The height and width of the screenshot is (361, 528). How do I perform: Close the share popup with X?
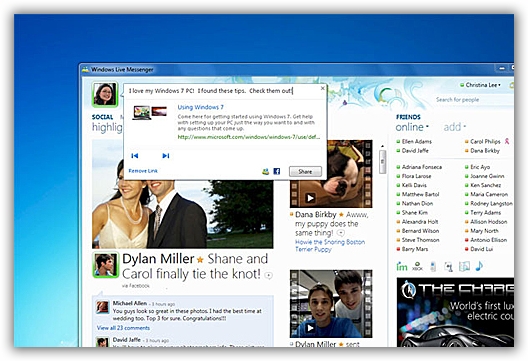click(322, 88)
